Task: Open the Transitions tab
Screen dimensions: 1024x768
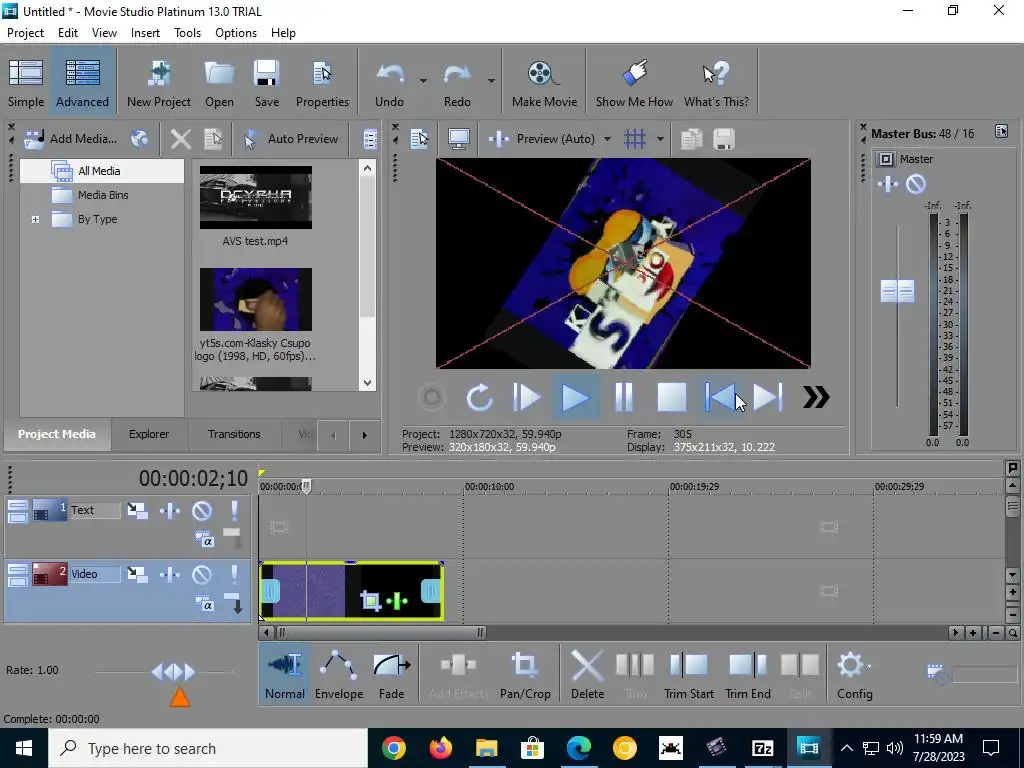Action: click(234, 434)
